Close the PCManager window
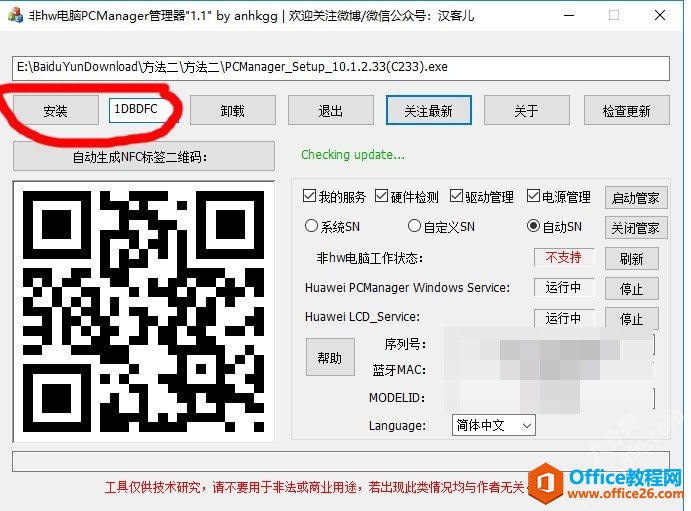The image size is (691, 511). pos(660,15)
